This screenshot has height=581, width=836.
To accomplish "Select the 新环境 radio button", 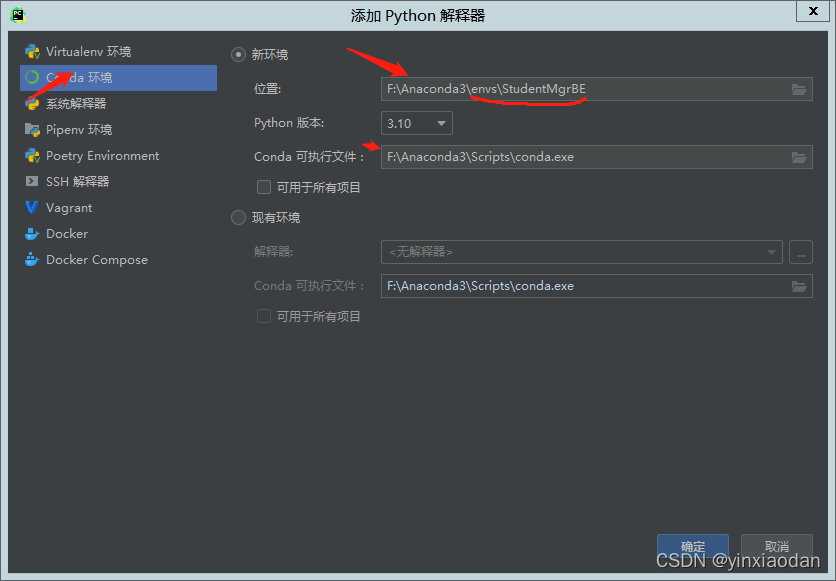I will point(238,54).
